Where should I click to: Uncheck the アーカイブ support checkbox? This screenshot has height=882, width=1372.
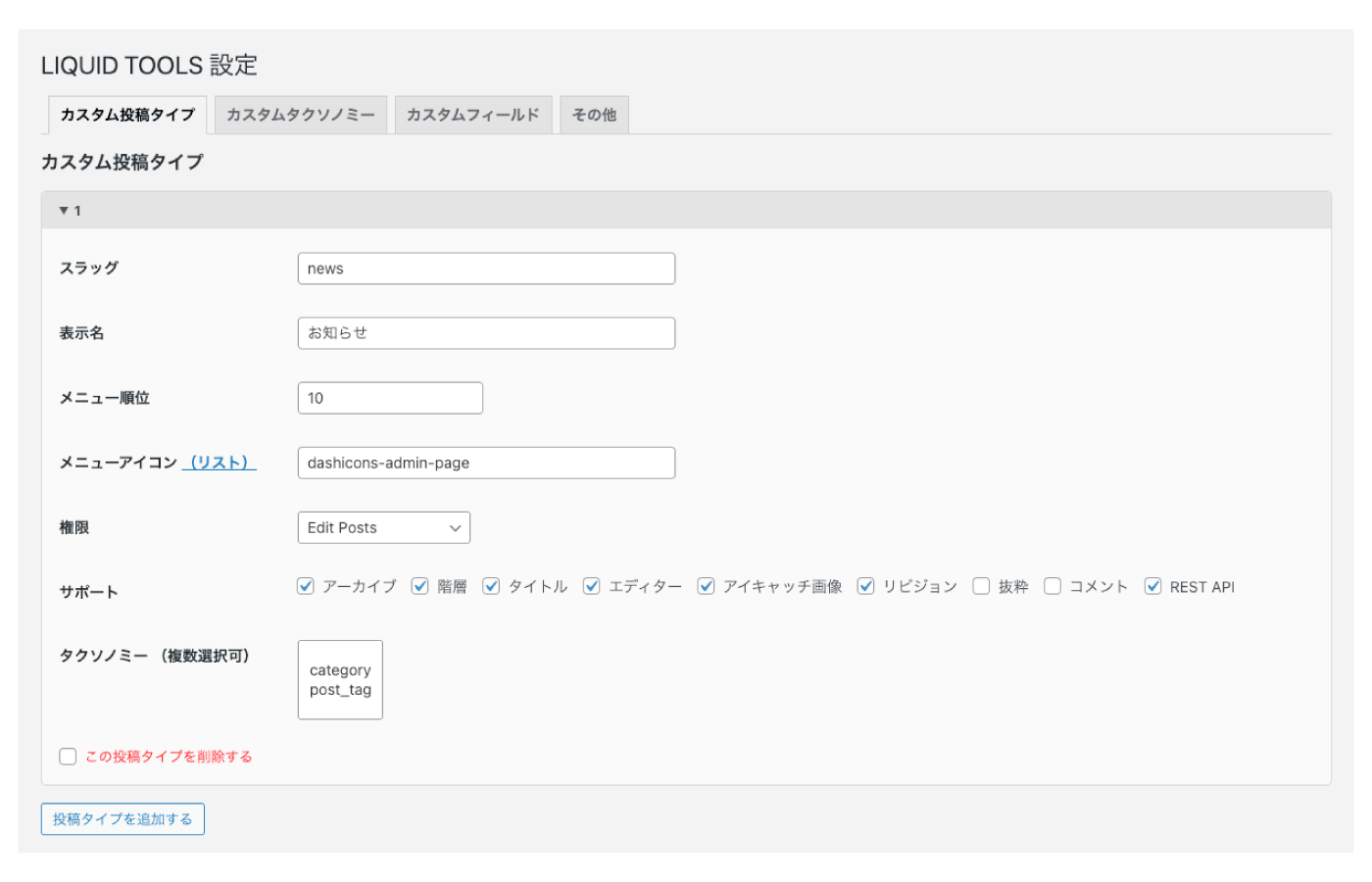[x=306, y=586]
